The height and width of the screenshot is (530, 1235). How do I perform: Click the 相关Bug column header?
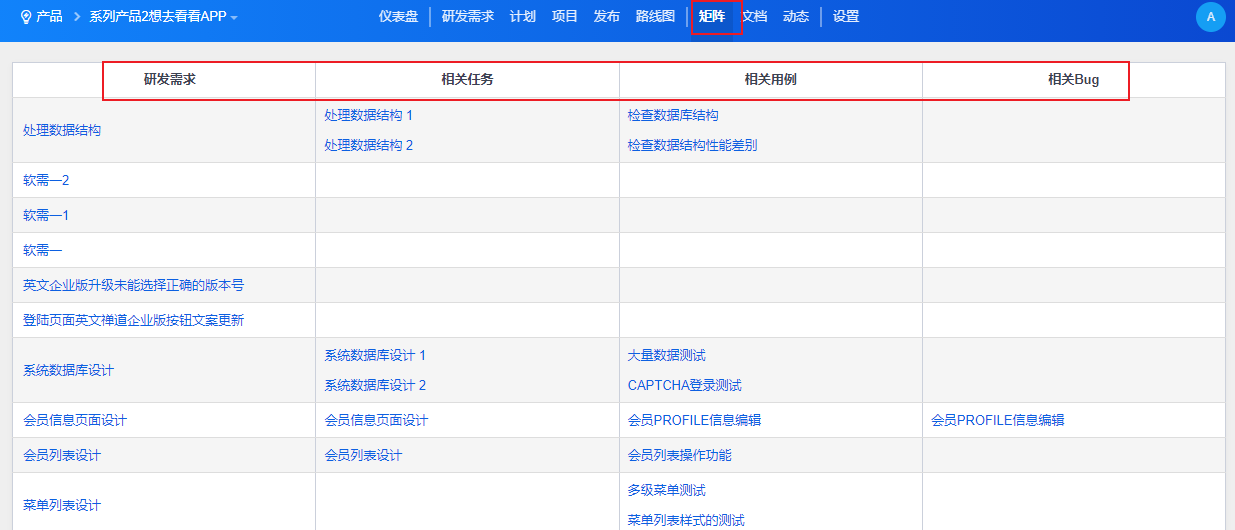pyautogui.click(x=1073, y=80)
